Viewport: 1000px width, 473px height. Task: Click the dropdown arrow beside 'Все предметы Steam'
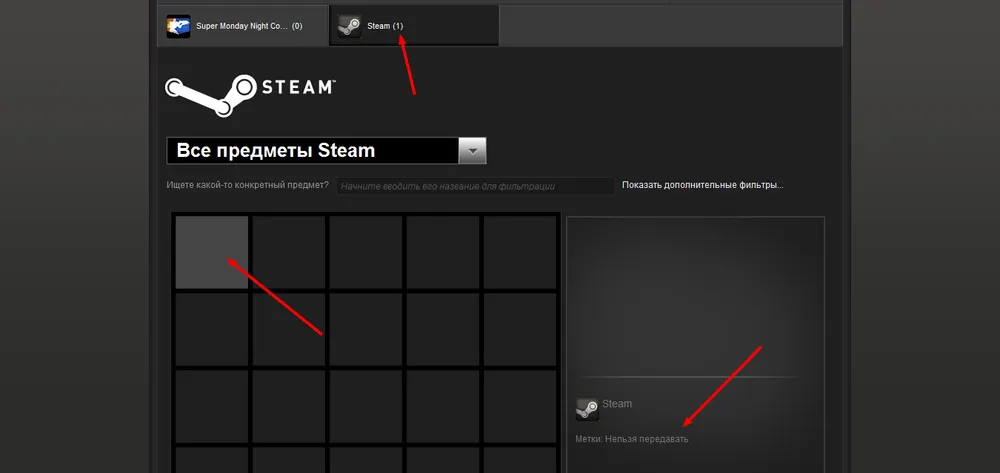(473, 151)
